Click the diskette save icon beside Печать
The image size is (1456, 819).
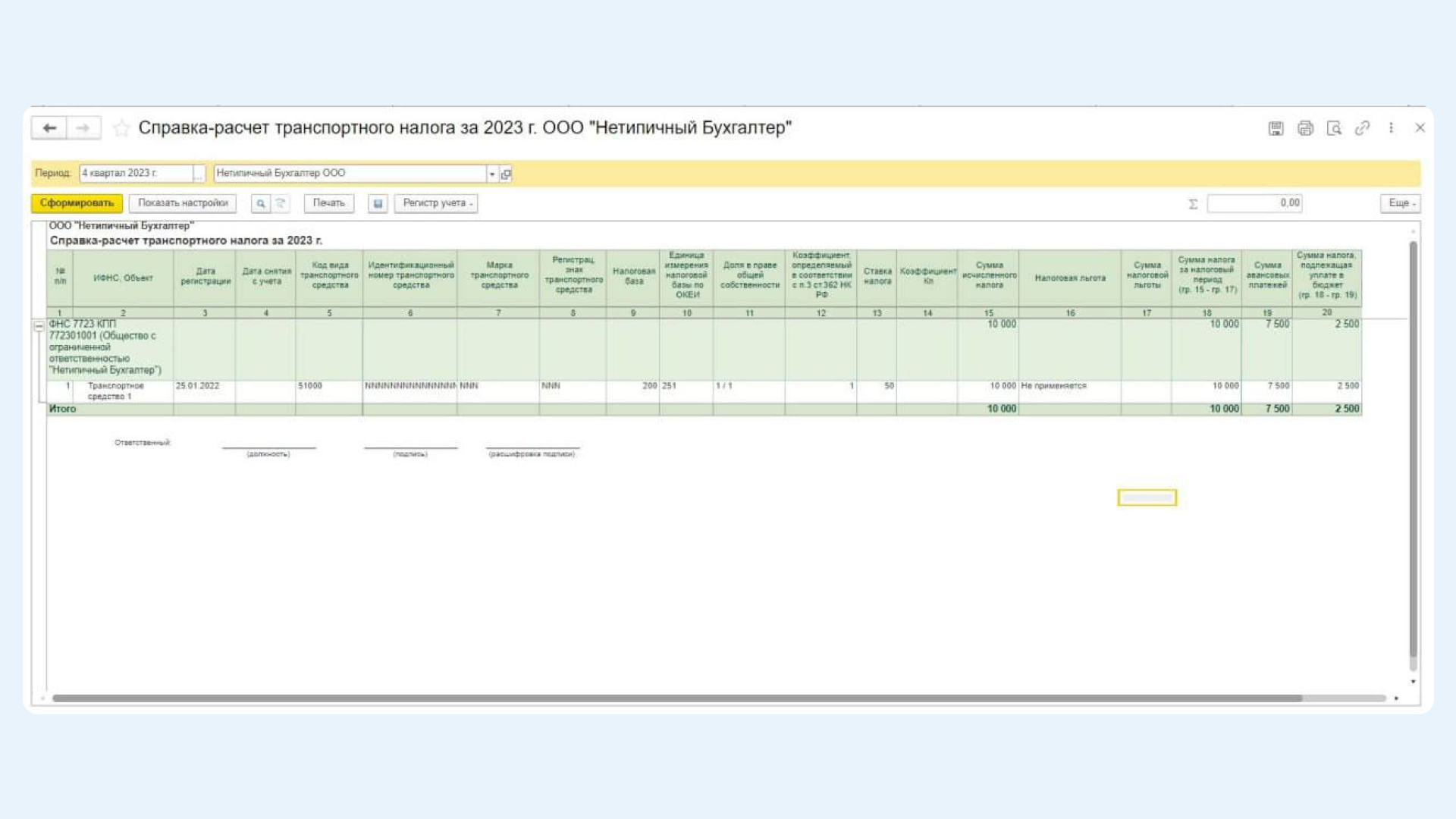point(378,203)
